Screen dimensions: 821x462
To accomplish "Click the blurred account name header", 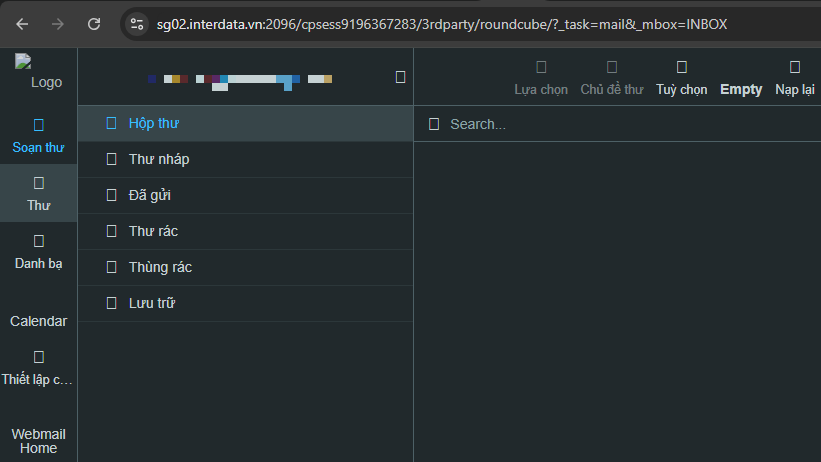I will pos(240,82).
